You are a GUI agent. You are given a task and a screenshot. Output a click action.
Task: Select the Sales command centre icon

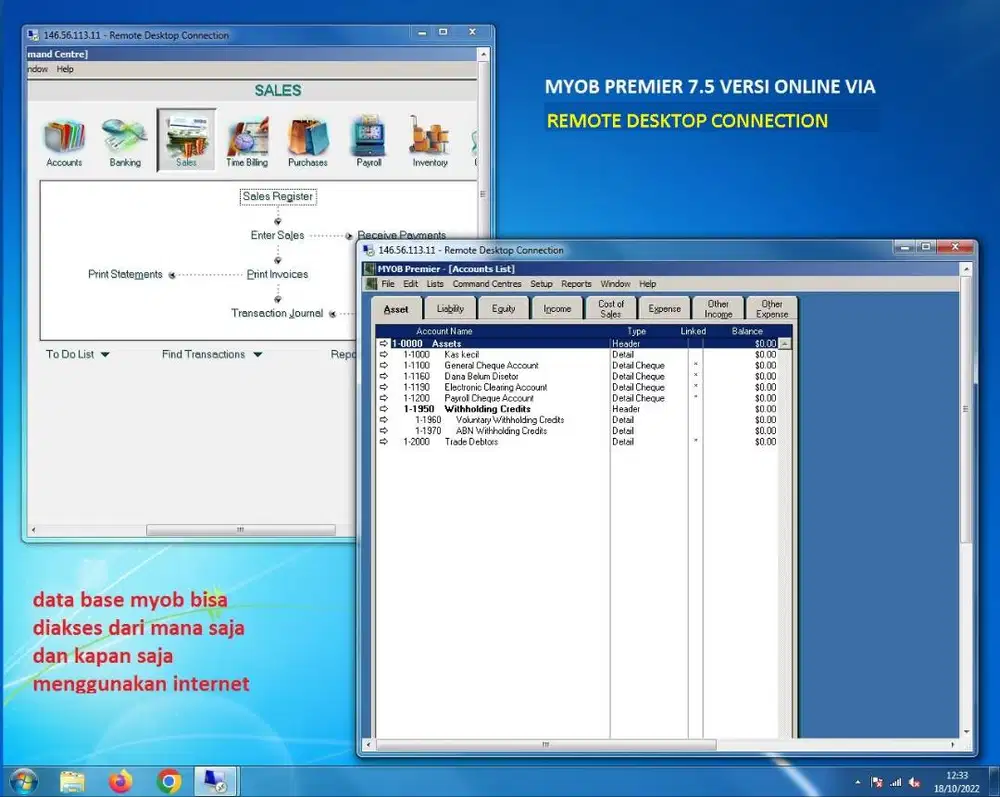click(x=186, y=138)
